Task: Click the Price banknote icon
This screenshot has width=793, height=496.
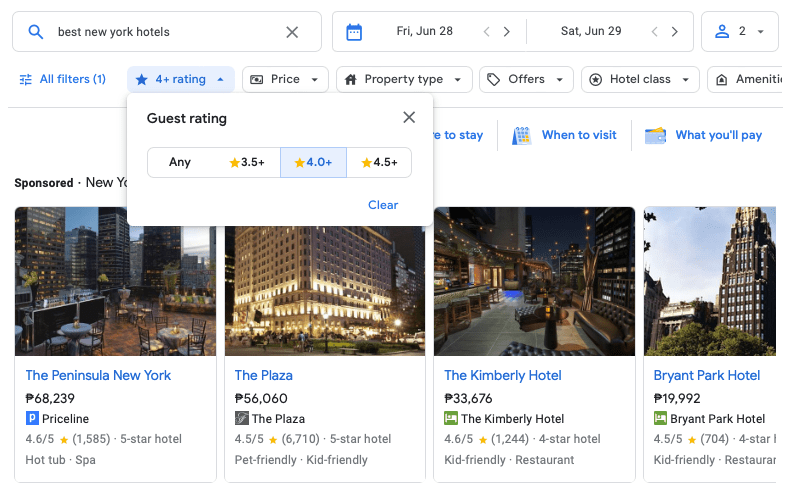Action: tap(257, 79)
